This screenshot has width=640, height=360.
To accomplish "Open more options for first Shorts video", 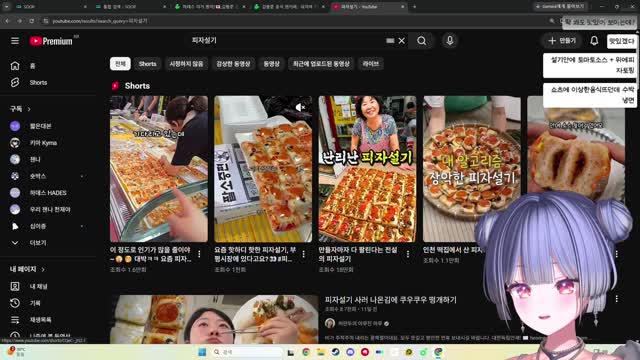I will click(x=199, y=254).
